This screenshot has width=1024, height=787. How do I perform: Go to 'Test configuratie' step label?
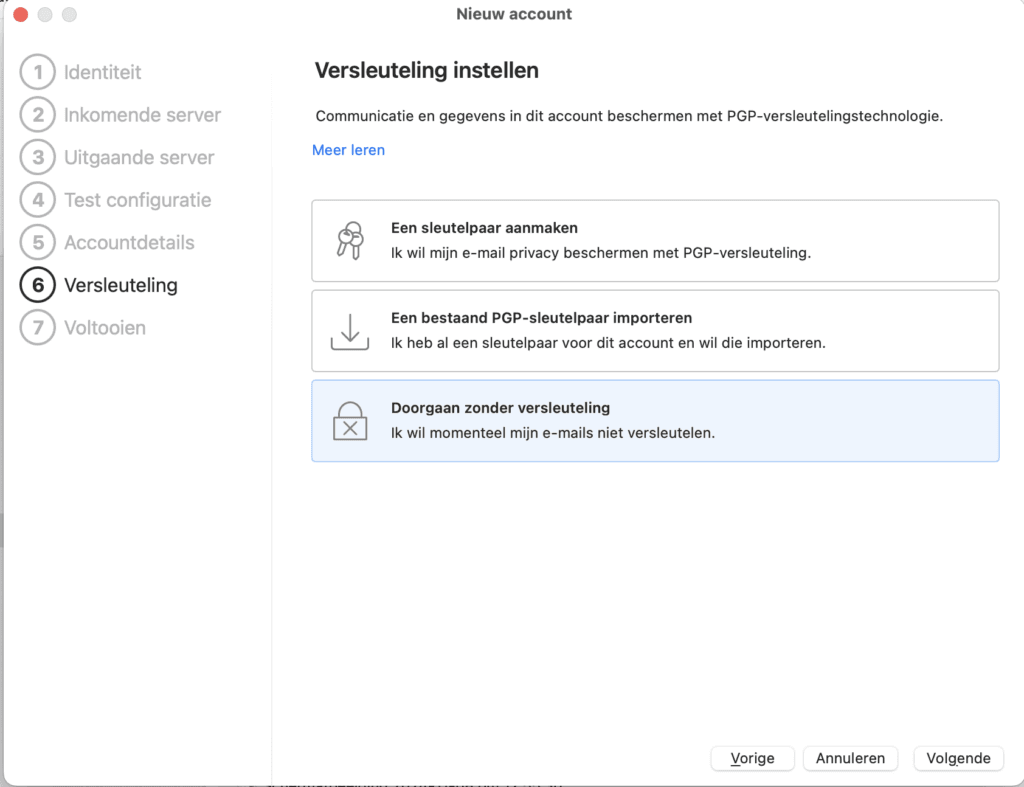point(137,200)
